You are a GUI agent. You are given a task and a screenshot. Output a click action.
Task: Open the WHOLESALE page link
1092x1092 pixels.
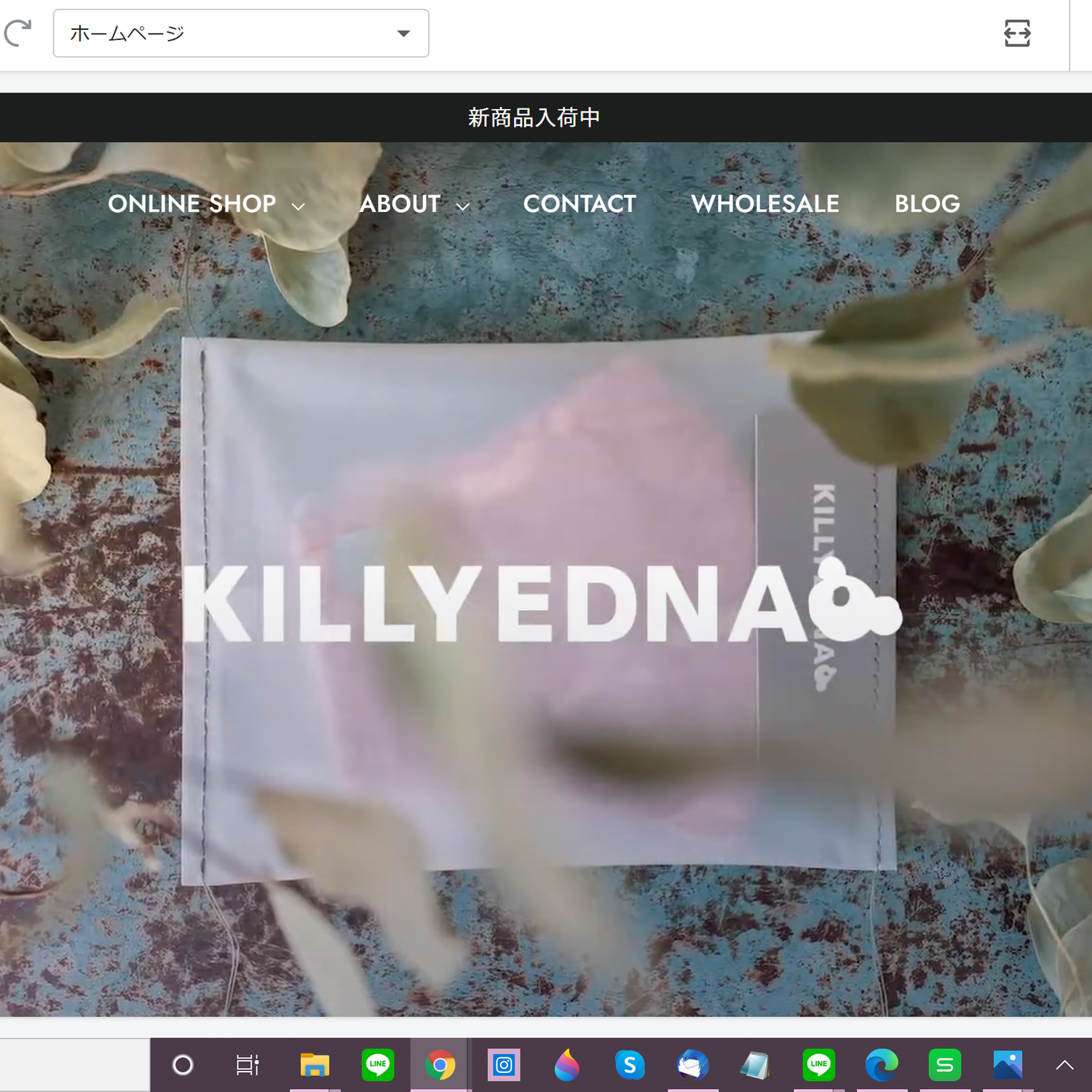tap(764, 205)
